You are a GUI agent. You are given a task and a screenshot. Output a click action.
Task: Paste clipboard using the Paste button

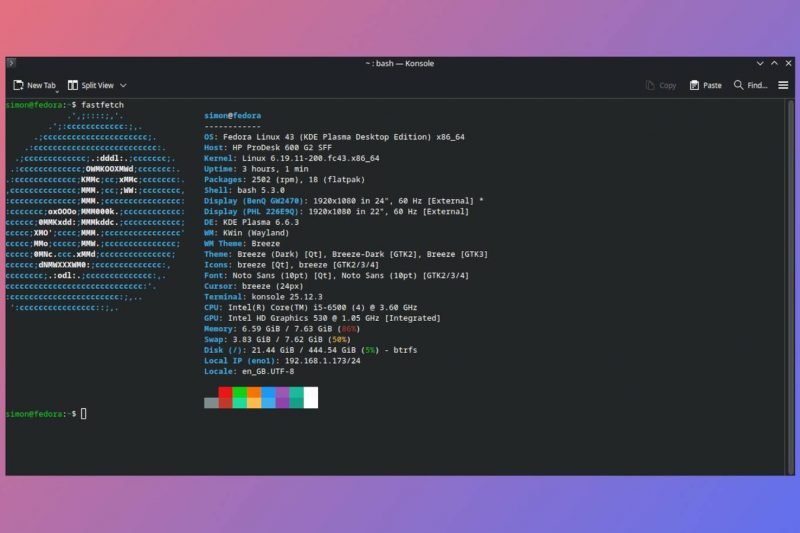tap(705, 86)
